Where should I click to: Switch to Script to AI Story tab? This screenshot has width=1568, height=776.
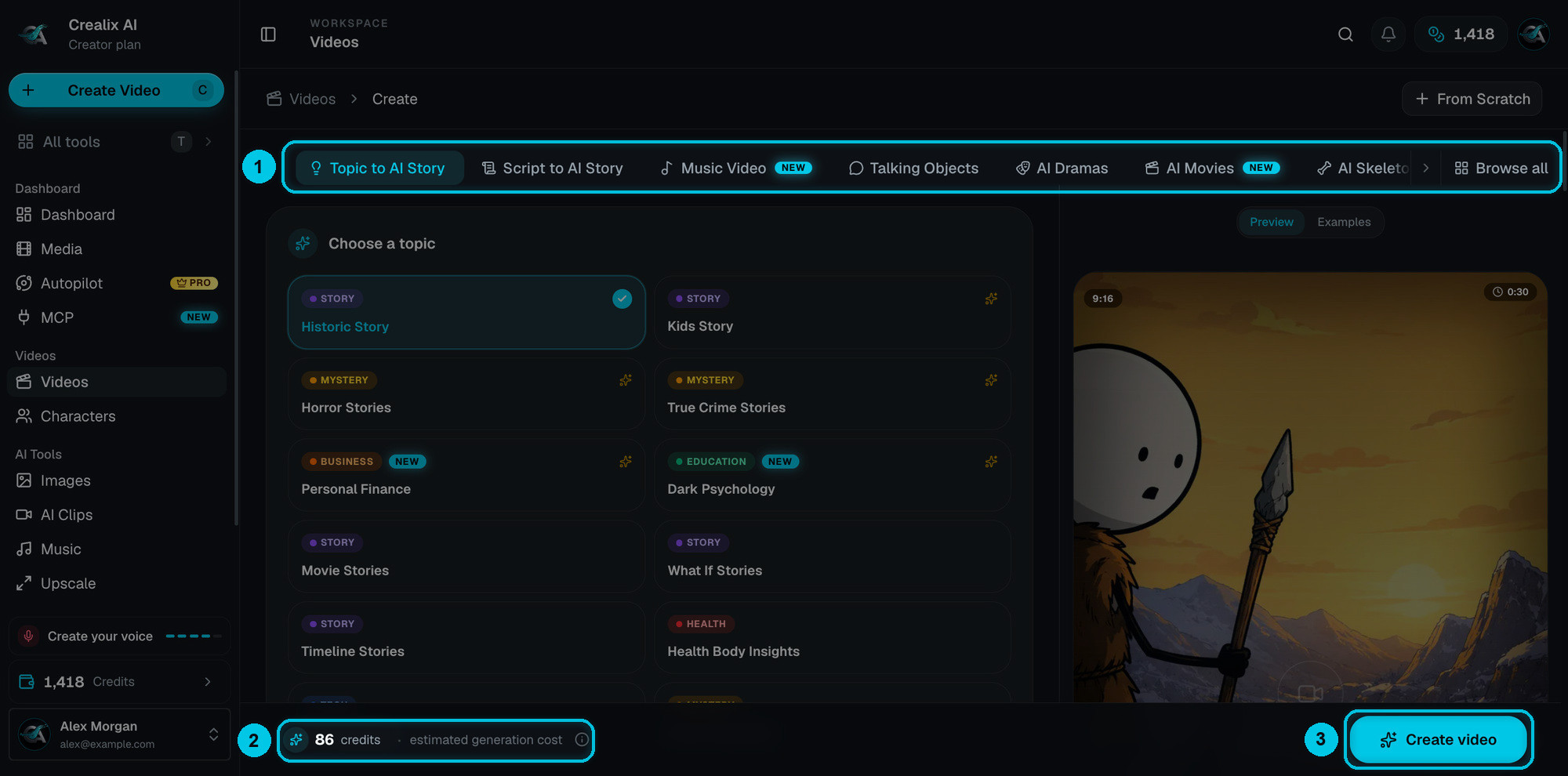coord(552,168)
